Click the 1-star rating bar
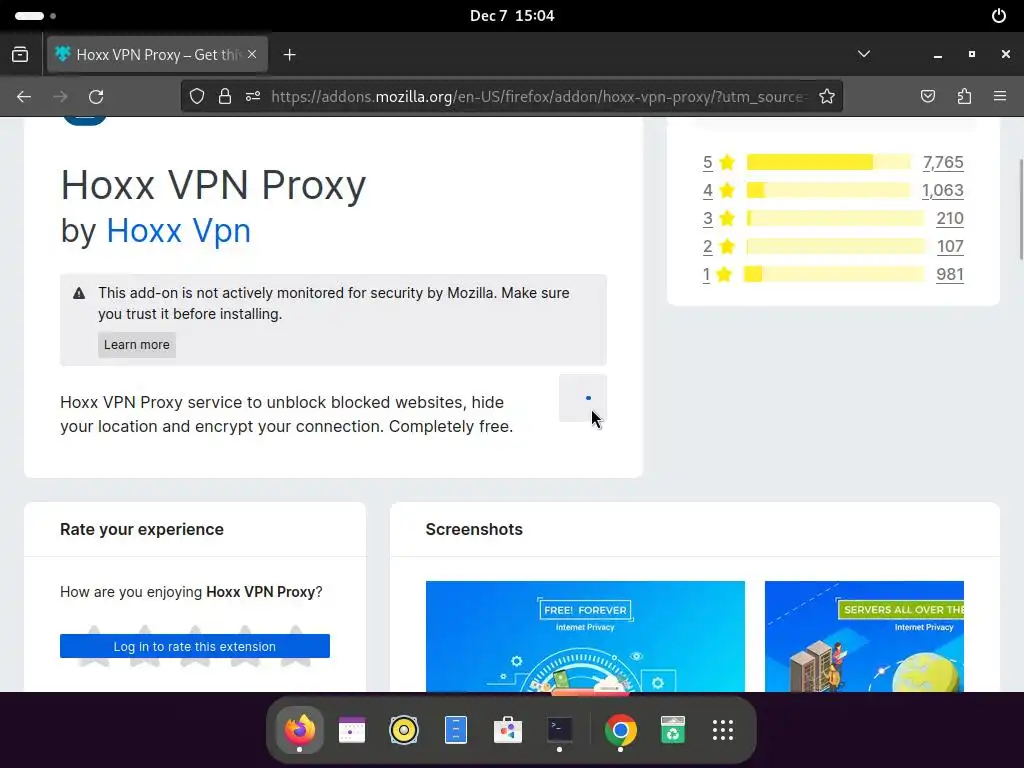The height and width of the screenshot is (768, 1024). 834,274
